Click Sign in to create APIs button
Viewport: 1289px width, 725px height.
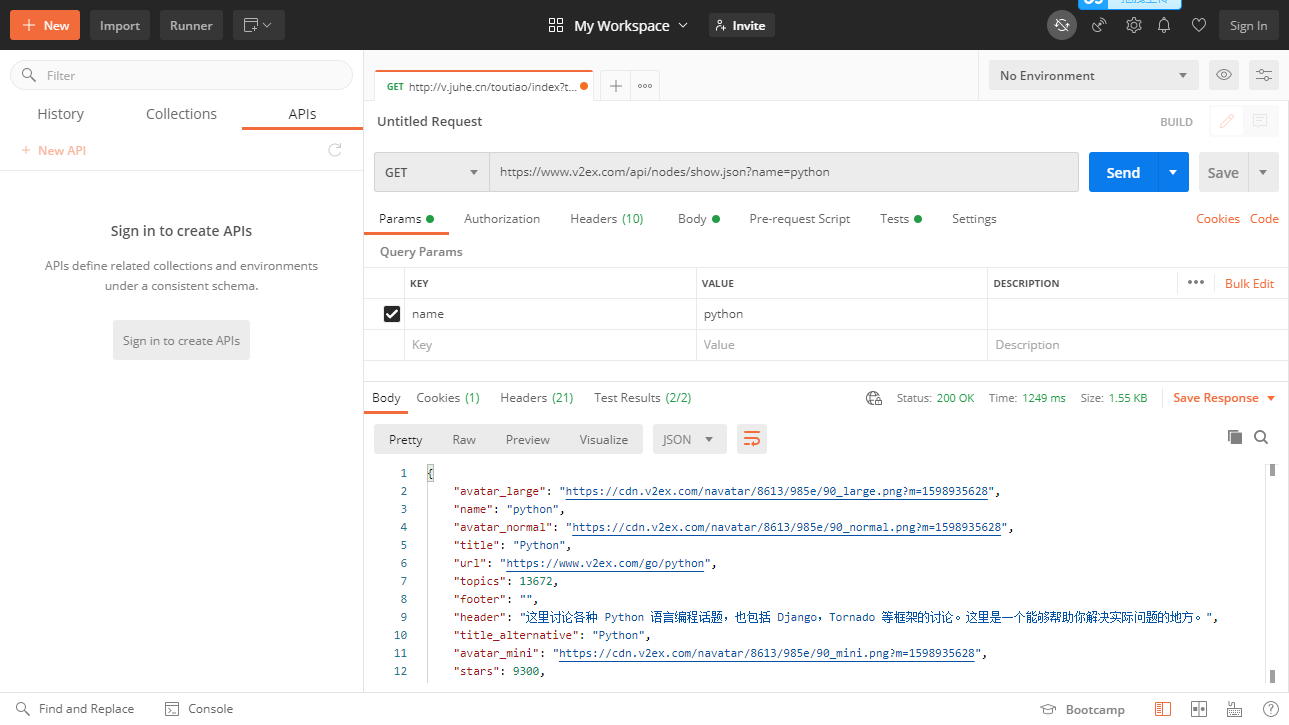[181, 340]
